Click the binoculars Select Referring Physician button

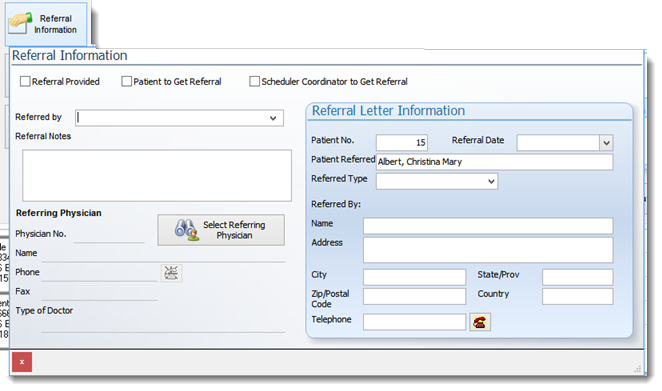click(x=221, y=230)
